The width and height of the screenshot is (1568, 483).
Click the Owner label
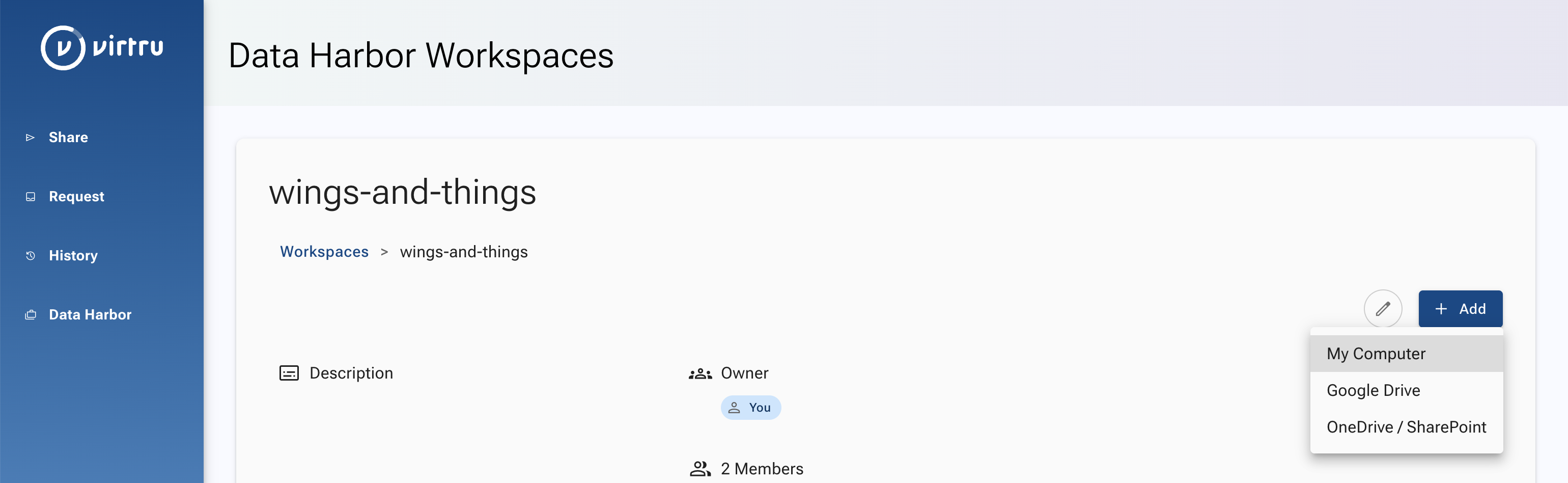tap(744, 373)
